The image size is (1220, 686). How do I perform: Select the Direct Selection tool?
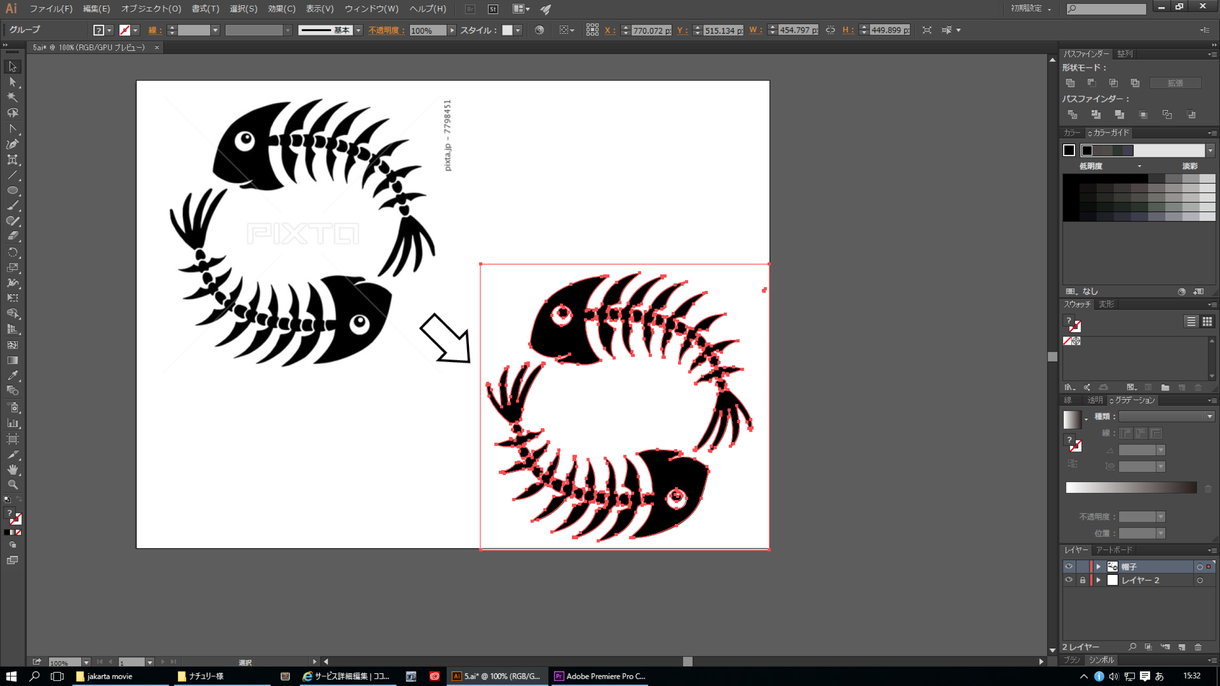pyautogui.click(x=13, y=82)
